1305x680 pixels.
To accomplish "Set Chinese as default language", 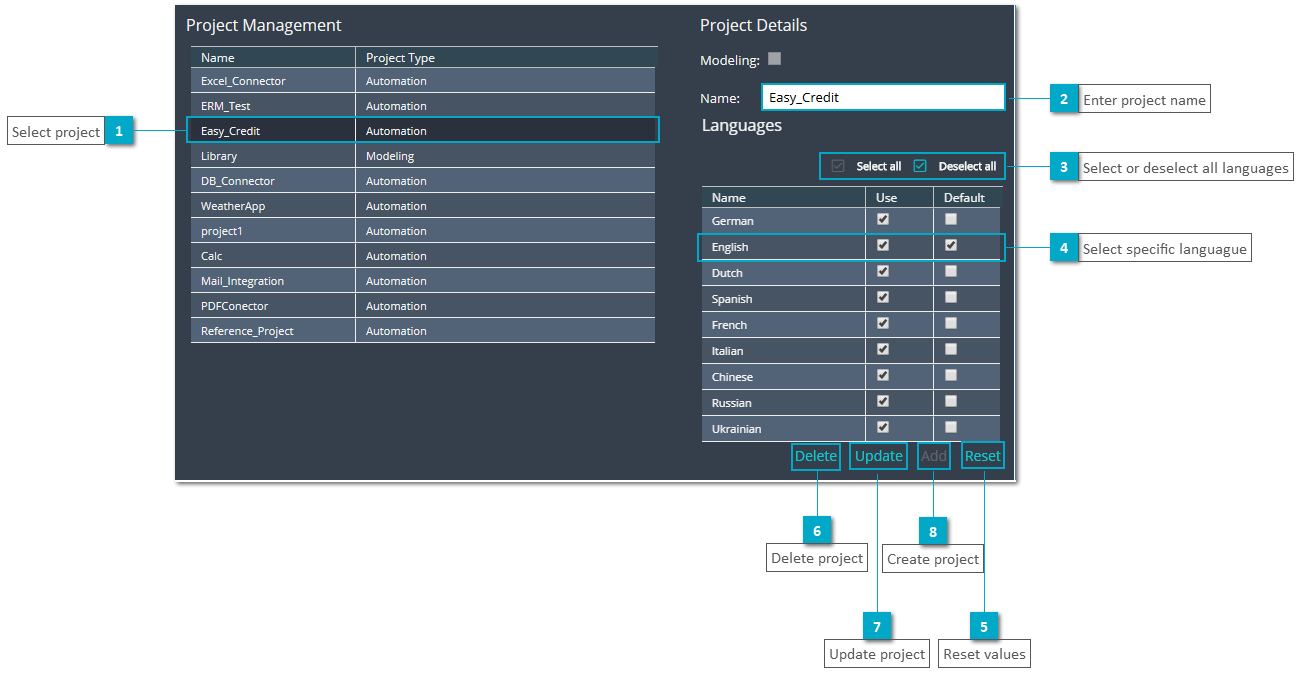I will tap(951, 375).
